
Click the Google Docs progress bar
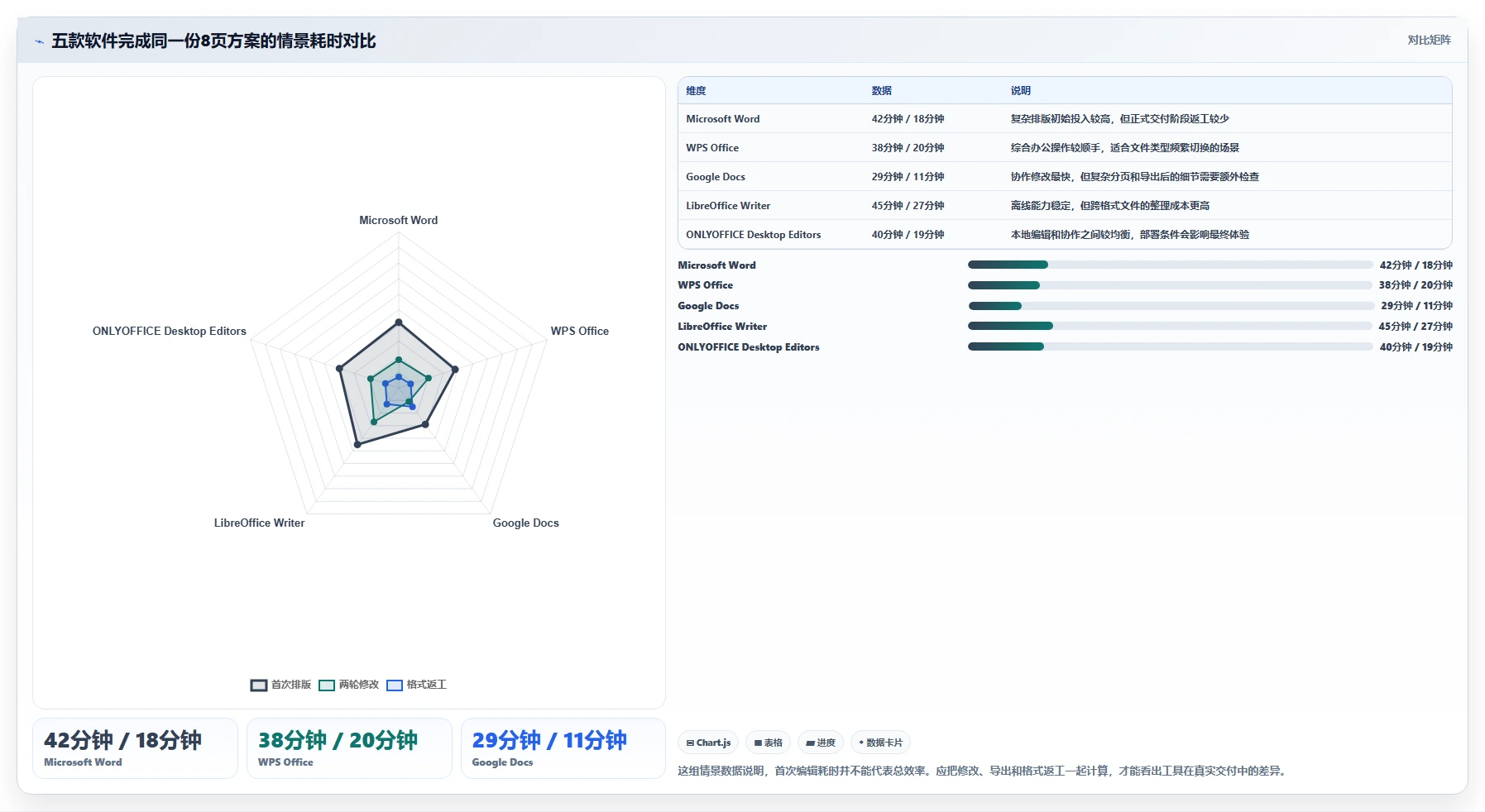click(x=1171, y=306)
